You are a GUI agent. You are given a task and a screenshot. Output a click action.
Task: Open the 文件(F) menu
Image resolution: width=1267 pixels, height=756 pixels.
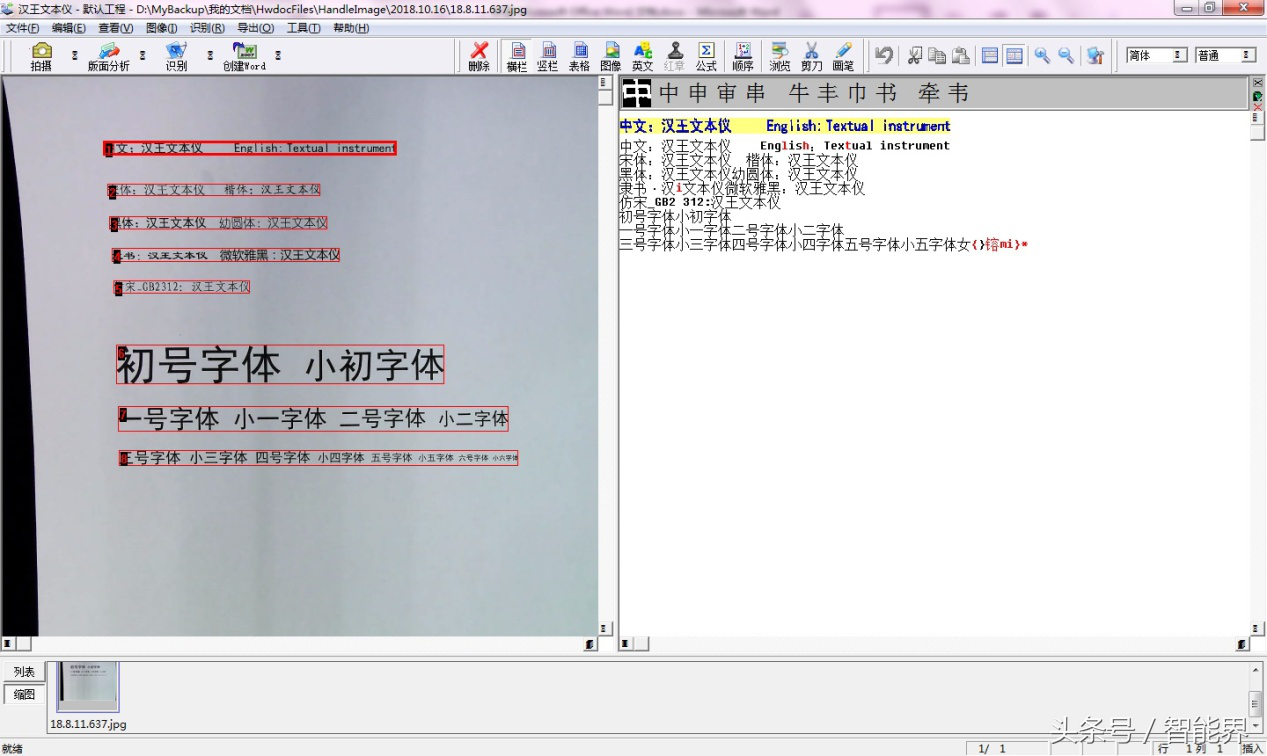pyautogui.click(x=23, y=28)
